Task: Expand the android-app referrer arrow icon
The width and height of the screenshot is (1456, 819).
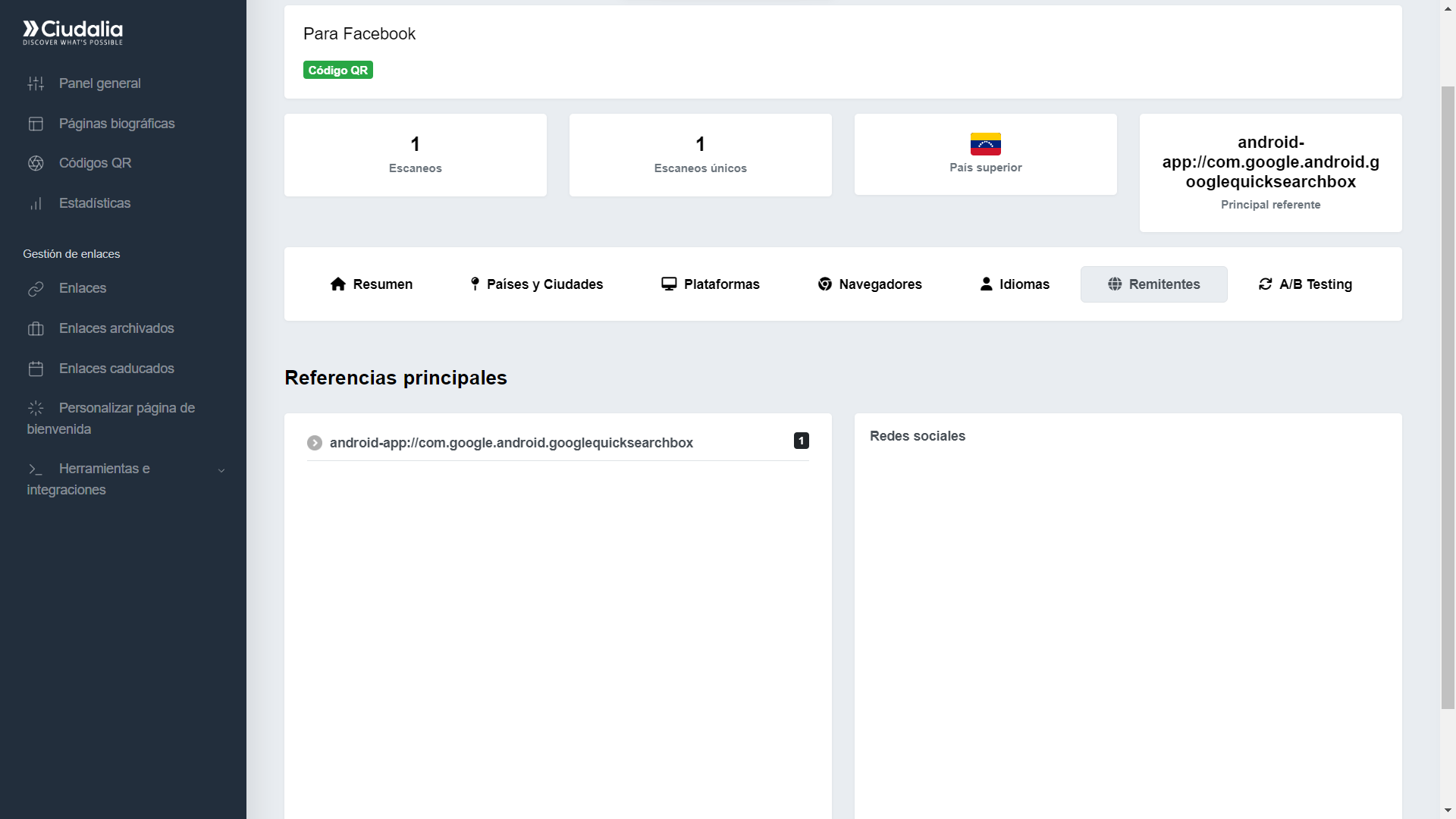Action: click(315, 443)
